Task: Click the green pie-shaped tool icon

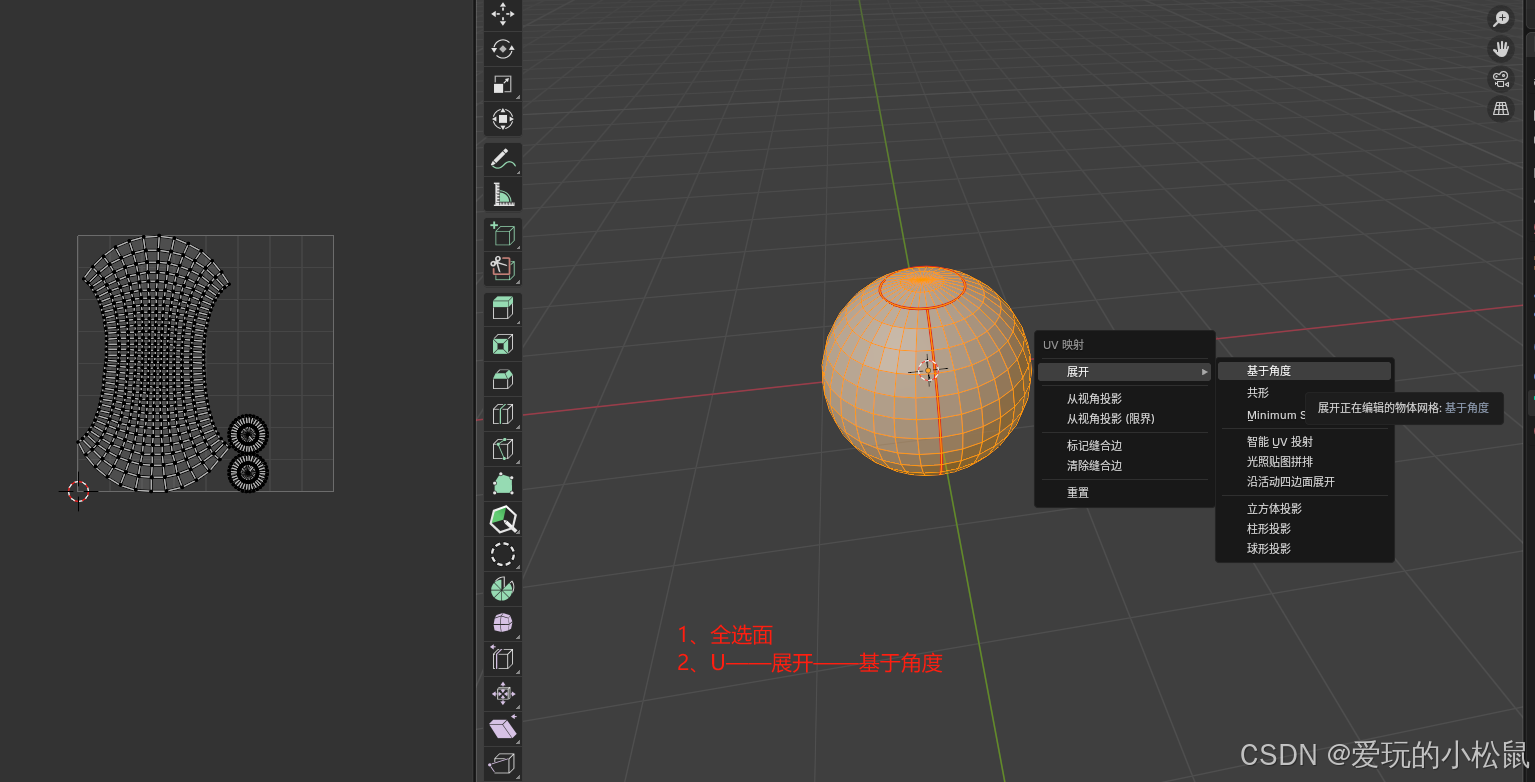Action: pos(503,589)
